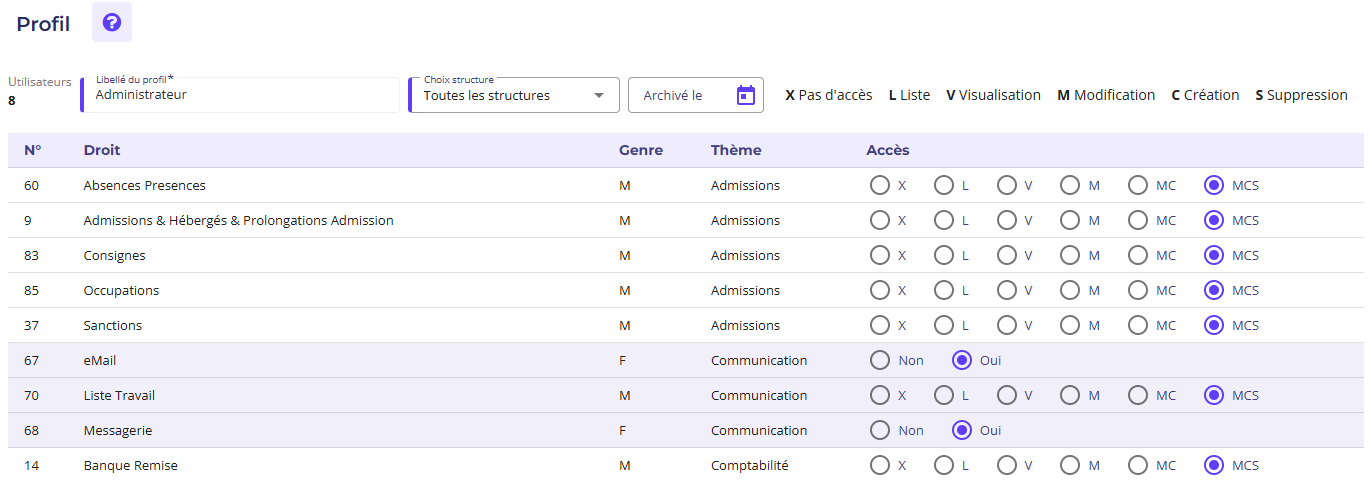
Task: Click the N° column header
Action: [x=33, y=150]
